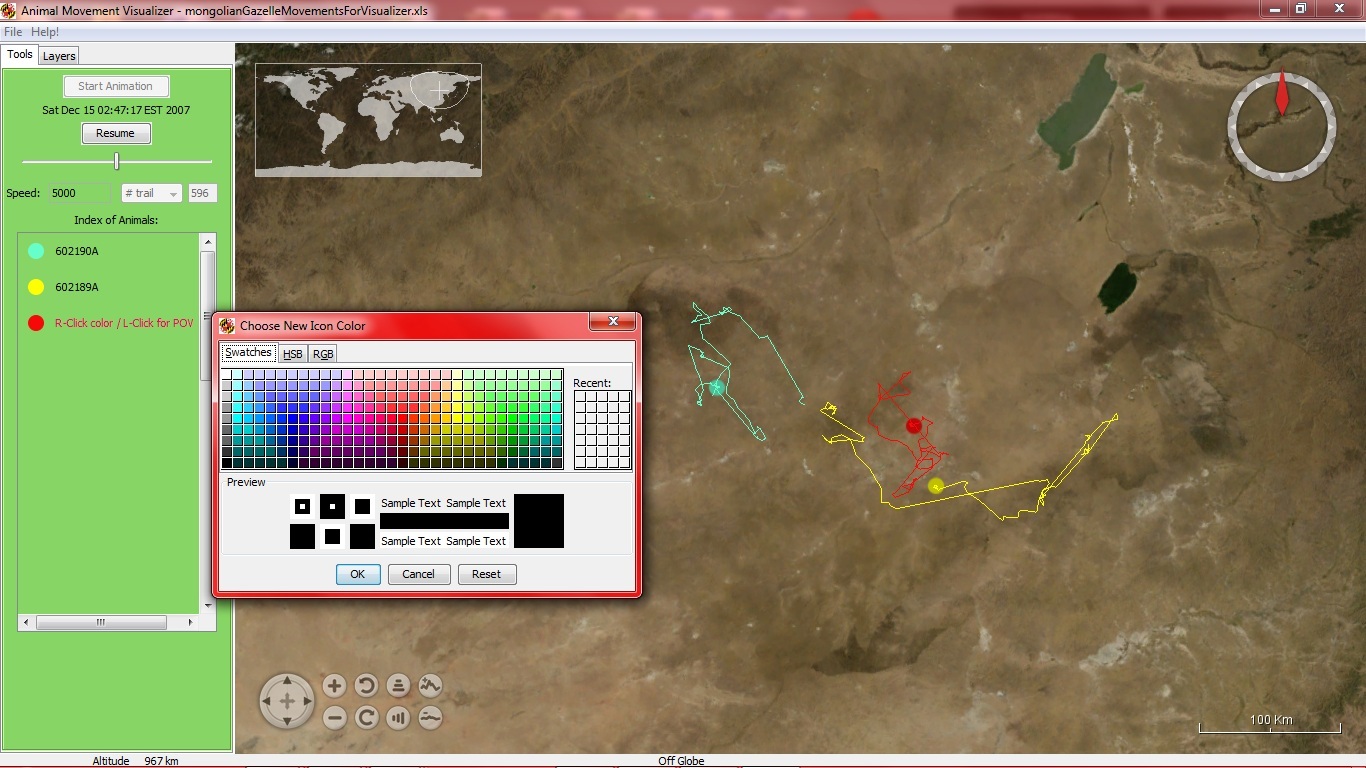Open the File menu
Viewport: 1366px width, 768px height.
click(x=13, y=32)
